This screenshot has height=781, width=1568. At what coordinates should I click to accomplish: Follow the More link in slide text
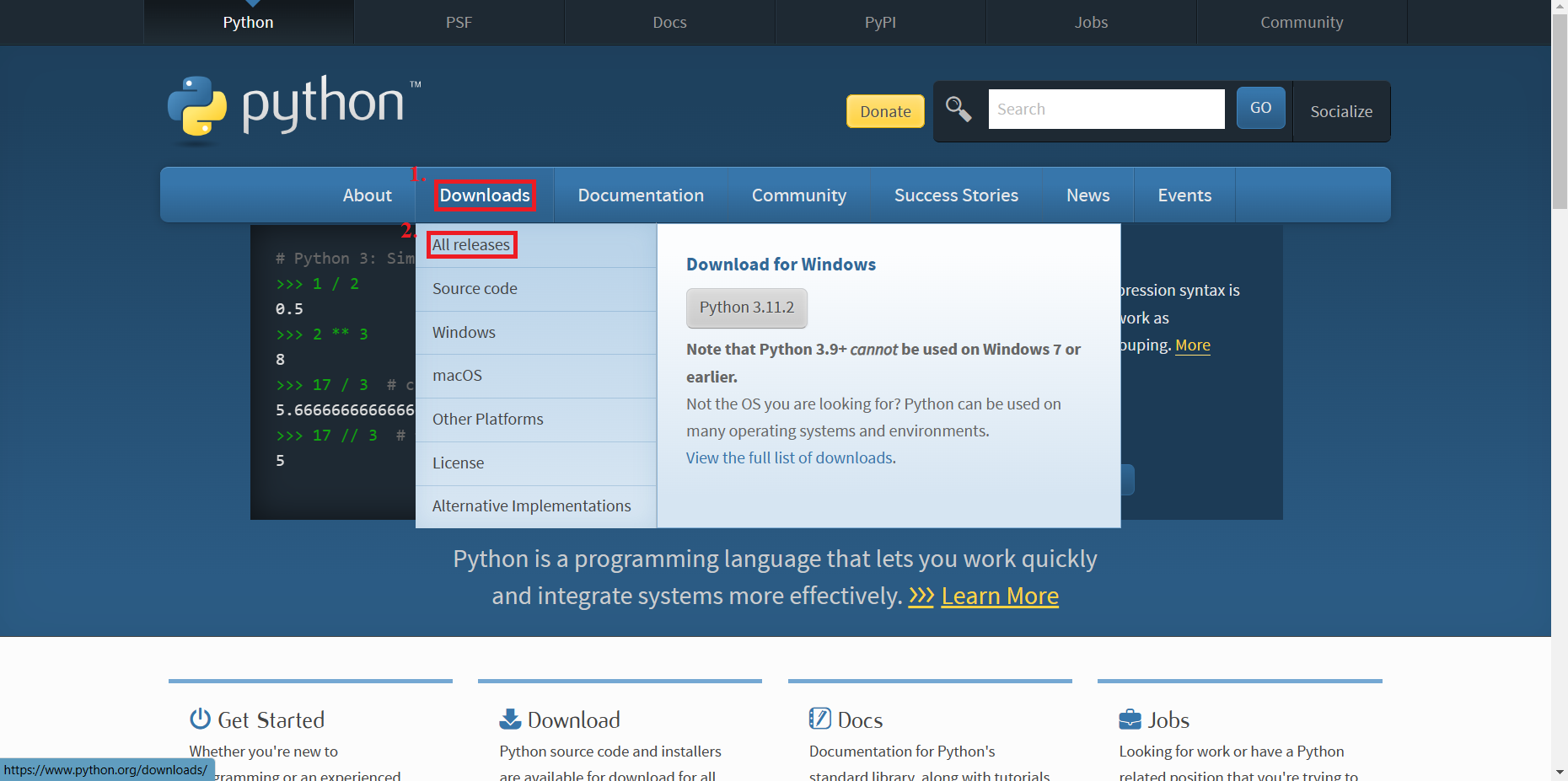tap(1193, 345)
